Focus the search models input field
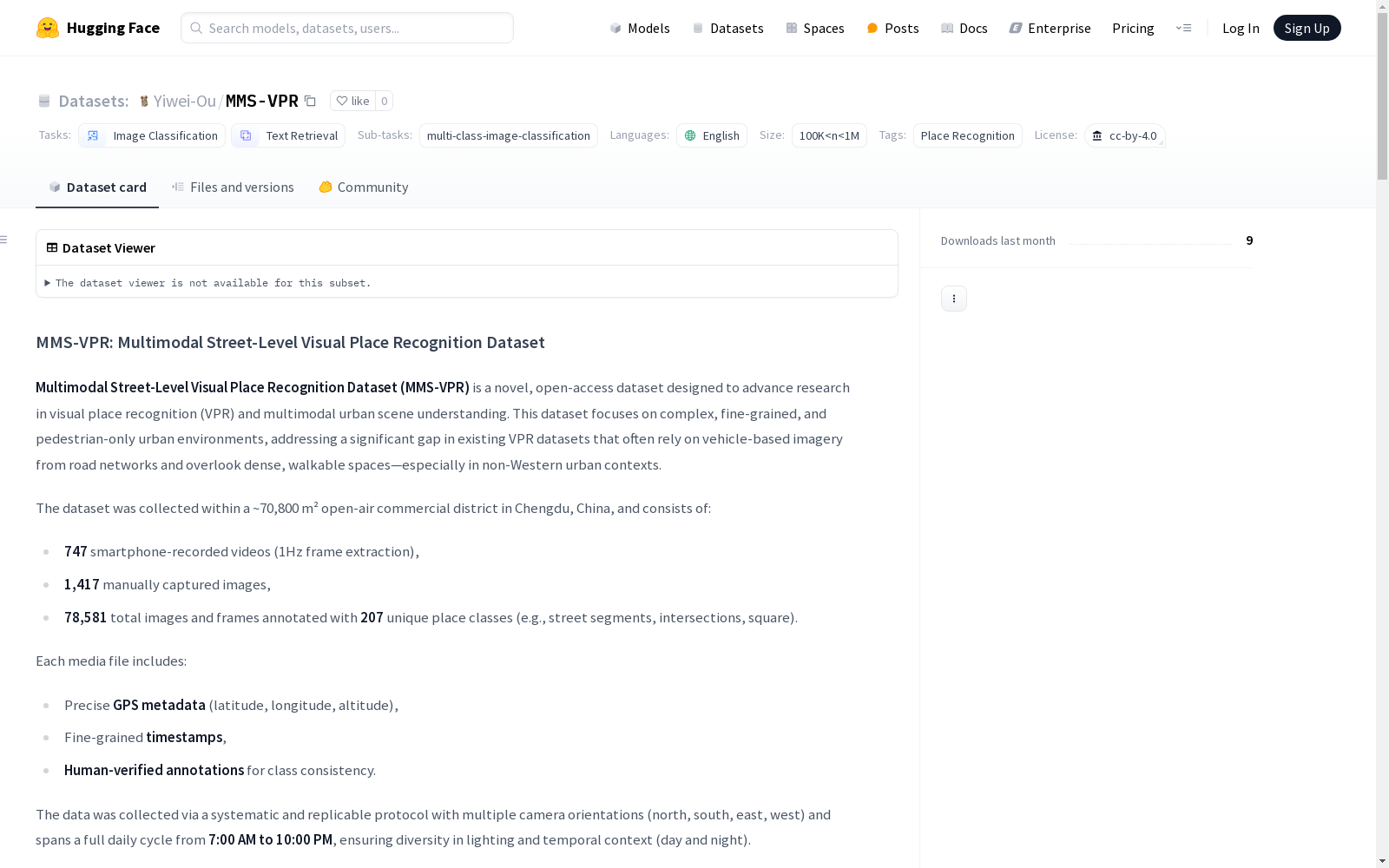Image resolution: width=1389 pixels, height=868 pixels. 347,28
